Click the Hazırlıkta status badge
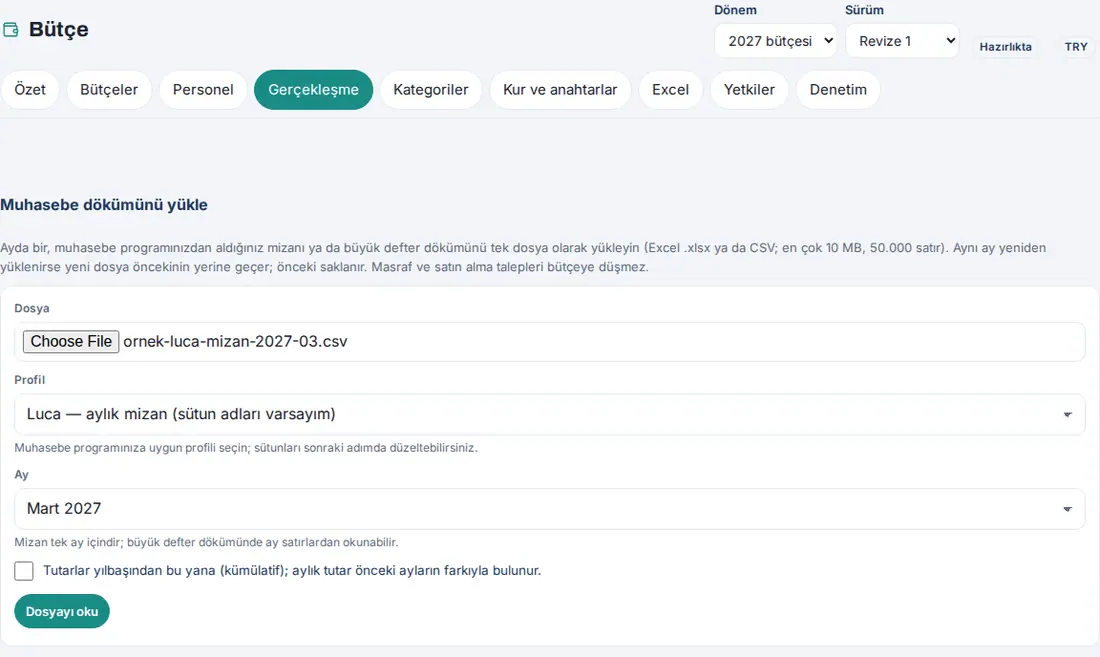 click(1005, 47)
